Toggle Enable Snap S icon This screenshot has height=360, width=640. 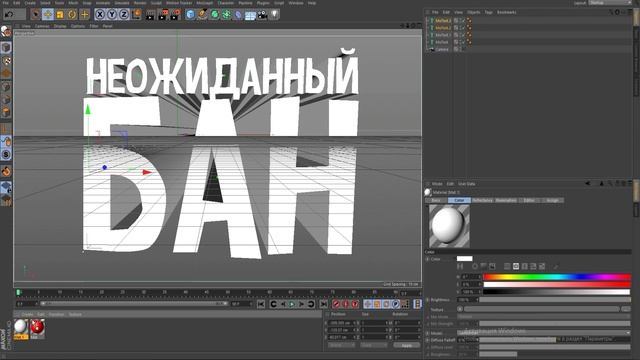[6, 155]
